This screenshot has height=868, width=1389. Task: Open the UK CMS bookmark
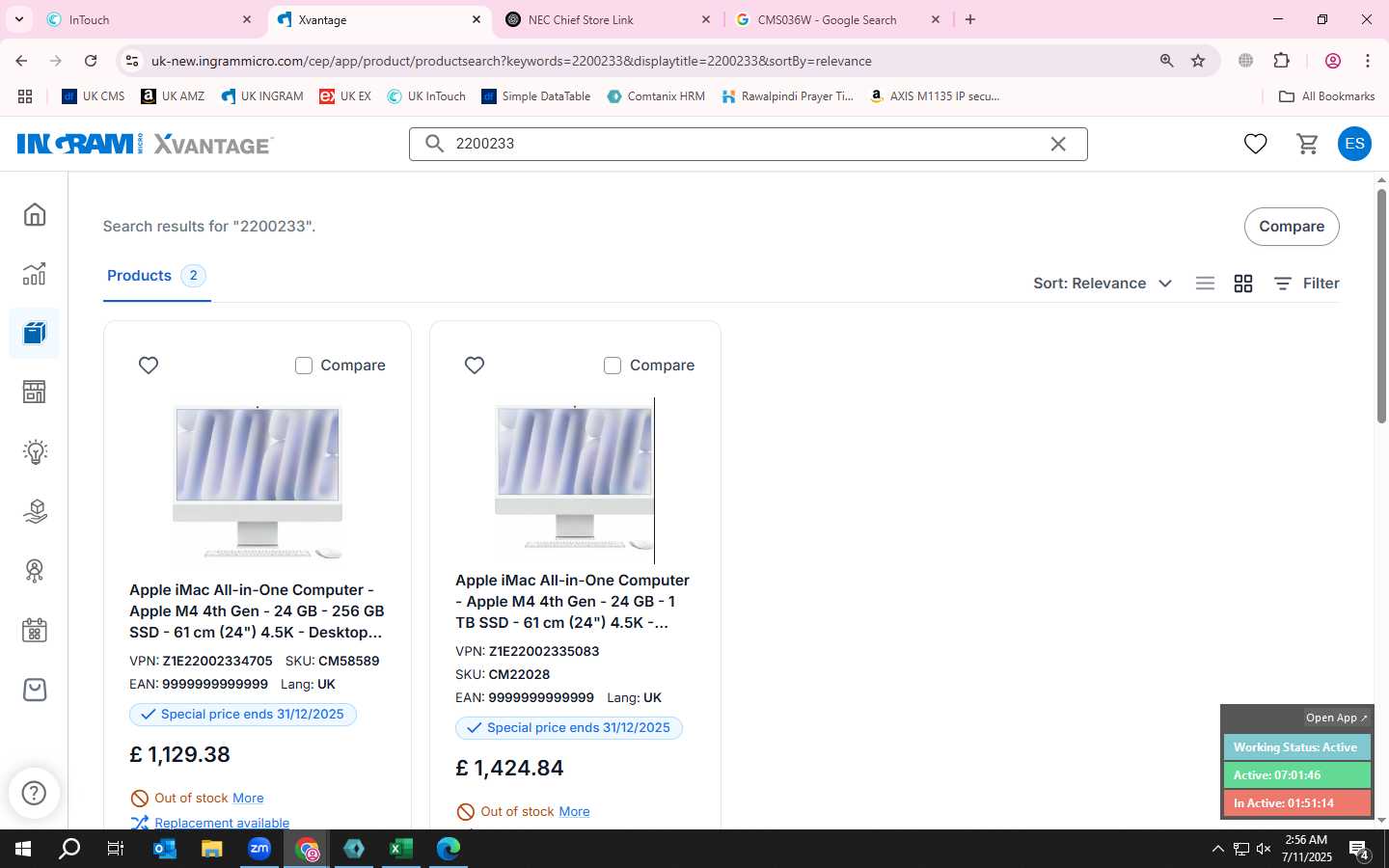(x=94, y=96)
